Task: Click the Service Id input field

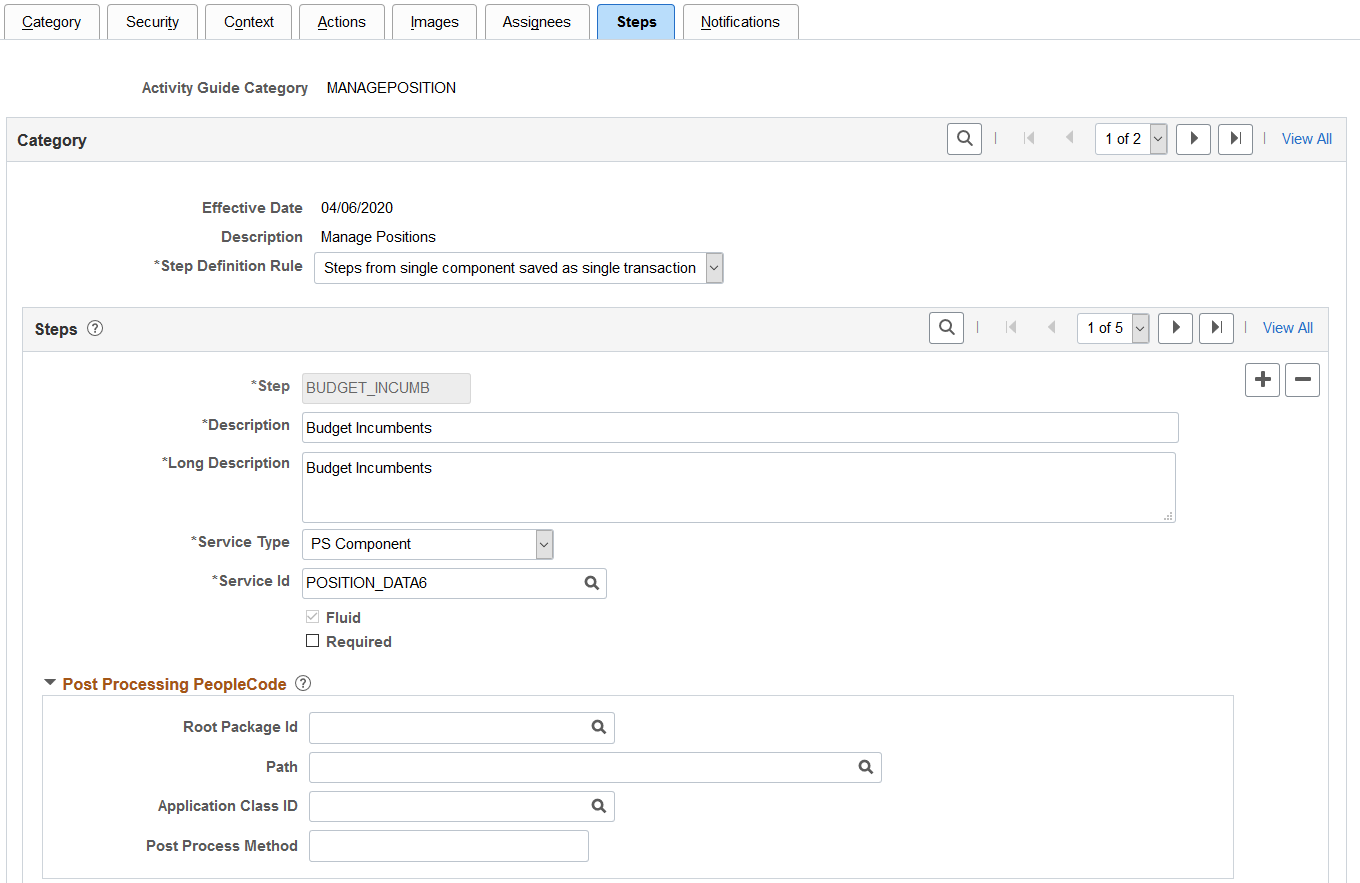Action: coord(454,583)
